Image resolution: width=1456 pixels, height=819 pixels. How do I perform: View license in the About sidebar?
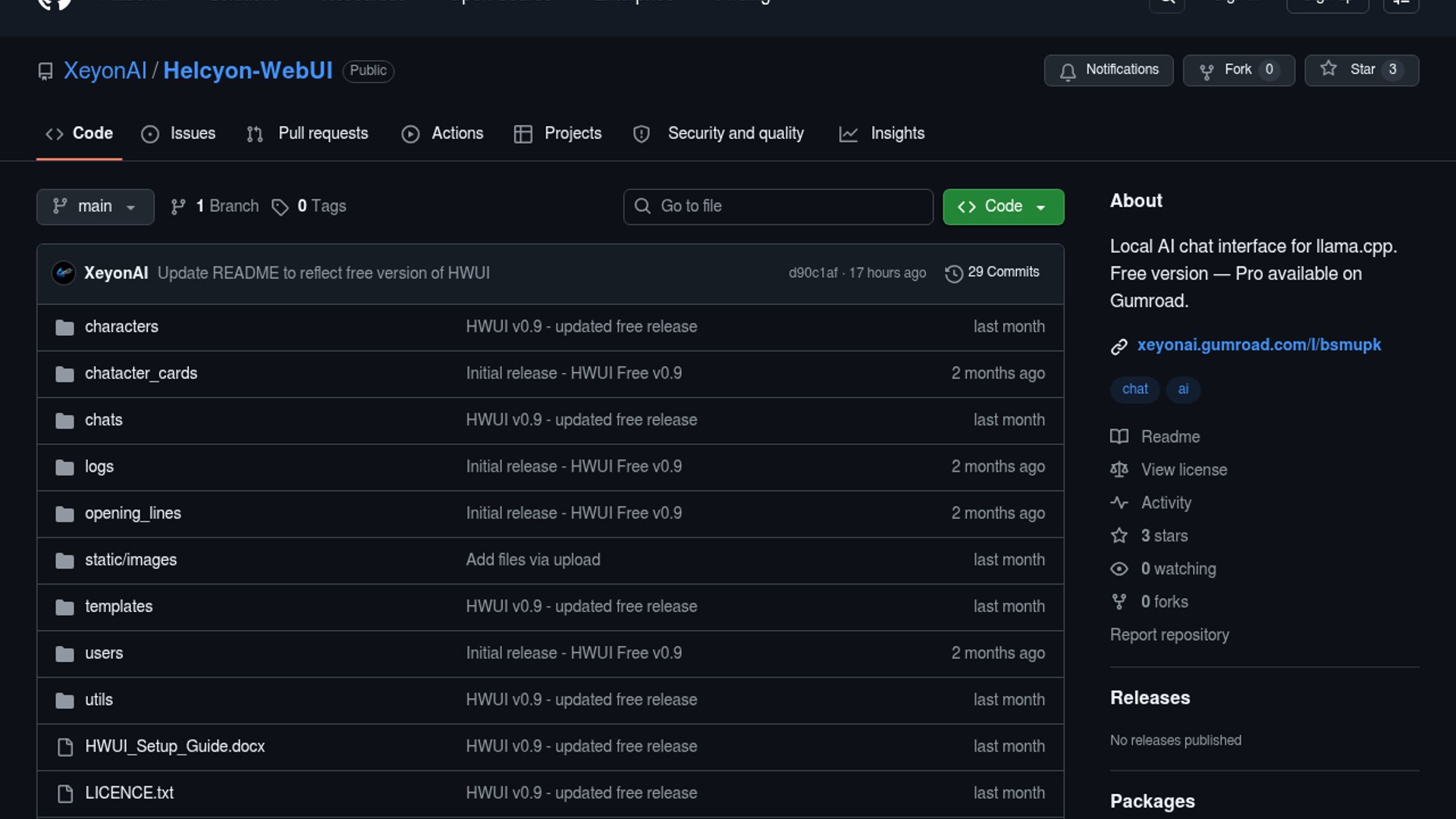(x=1183, y=470)
